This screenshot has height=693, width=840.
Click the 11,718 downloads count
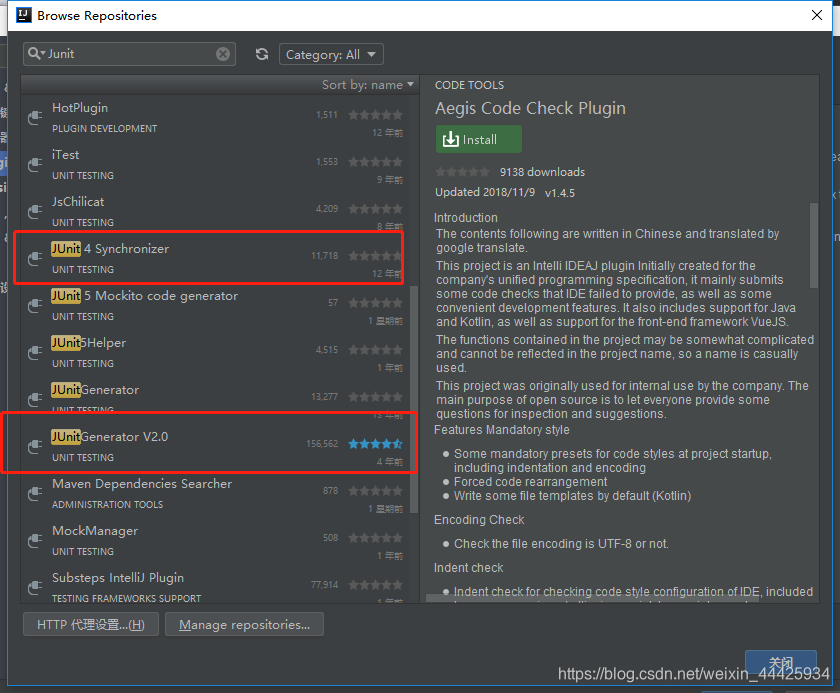[x=325, y=256]
